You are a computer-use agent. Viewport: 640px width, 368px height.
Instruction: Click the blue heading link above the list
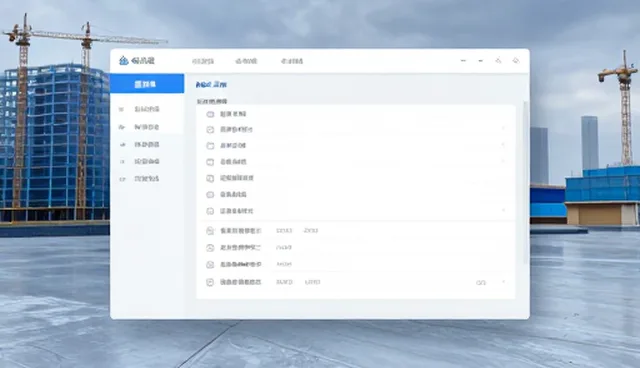click(x=211, y=84)
